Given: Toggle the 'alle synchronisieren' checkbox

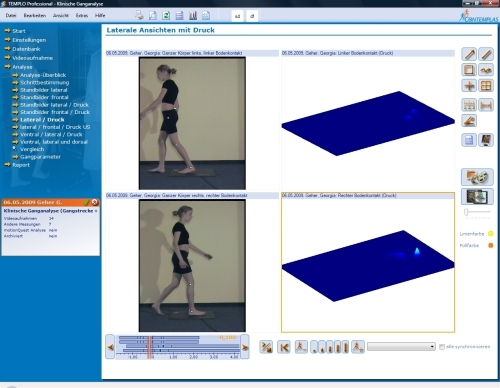Looking at the screenshot, I should (x=442, y=347).
